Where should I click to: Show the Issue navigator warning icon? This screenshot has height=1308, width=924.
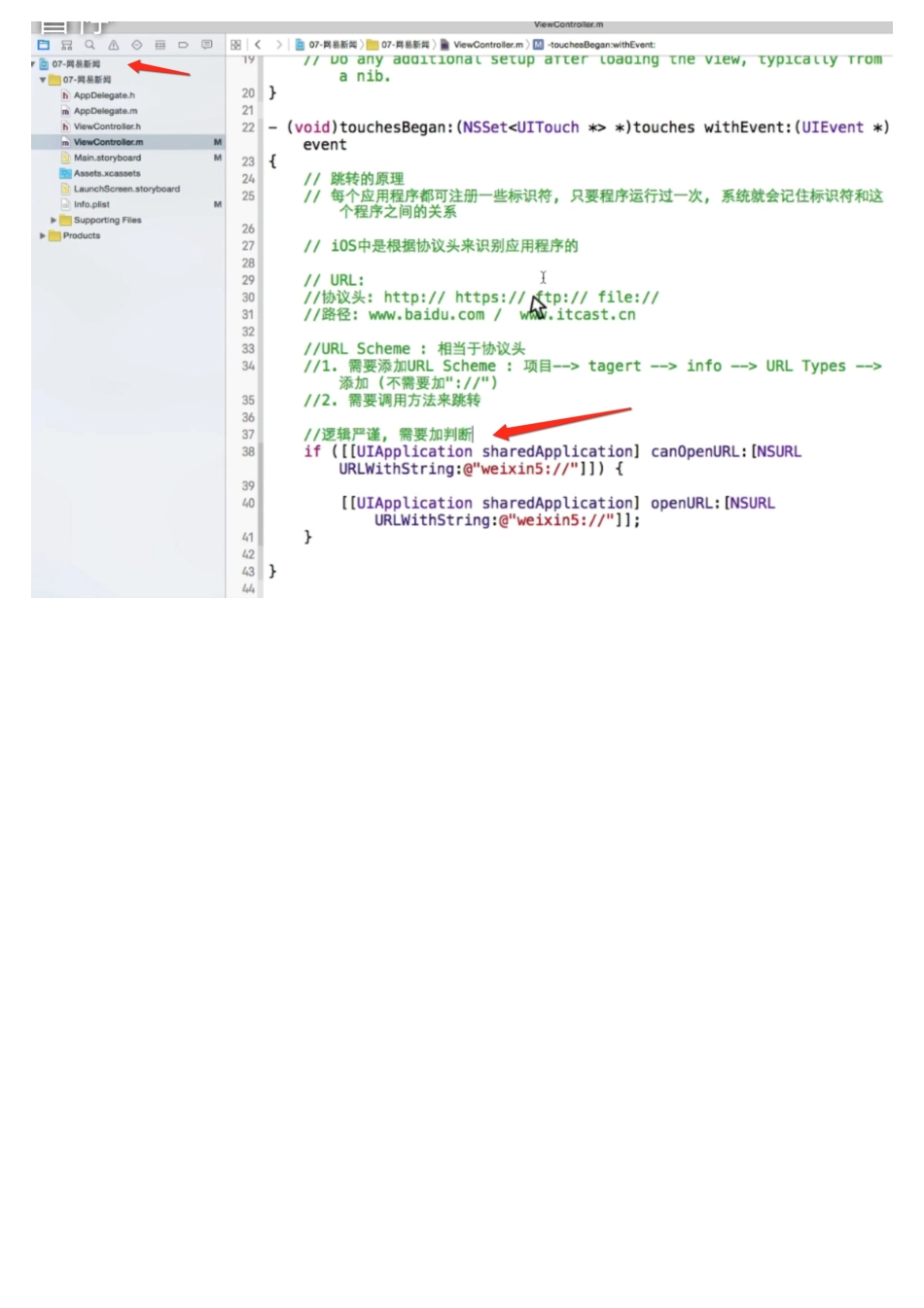coord(114,45)
